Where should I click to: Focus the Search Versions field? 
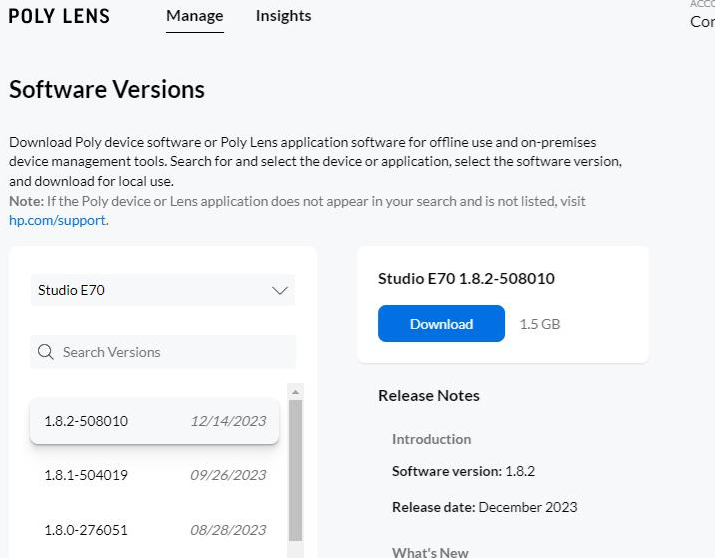[x=170, y=352]
